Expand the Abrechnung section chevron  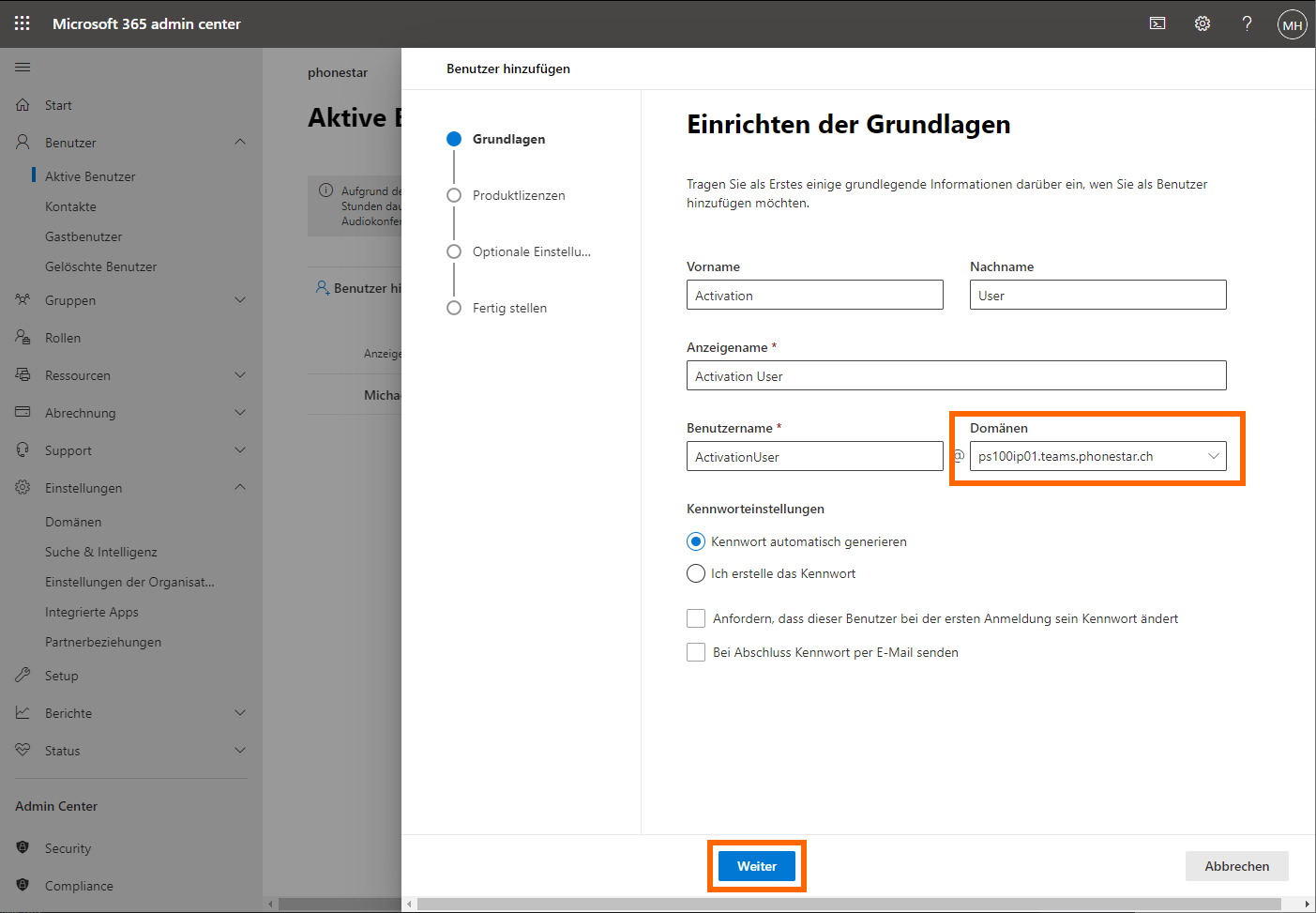tap(240, 412)
